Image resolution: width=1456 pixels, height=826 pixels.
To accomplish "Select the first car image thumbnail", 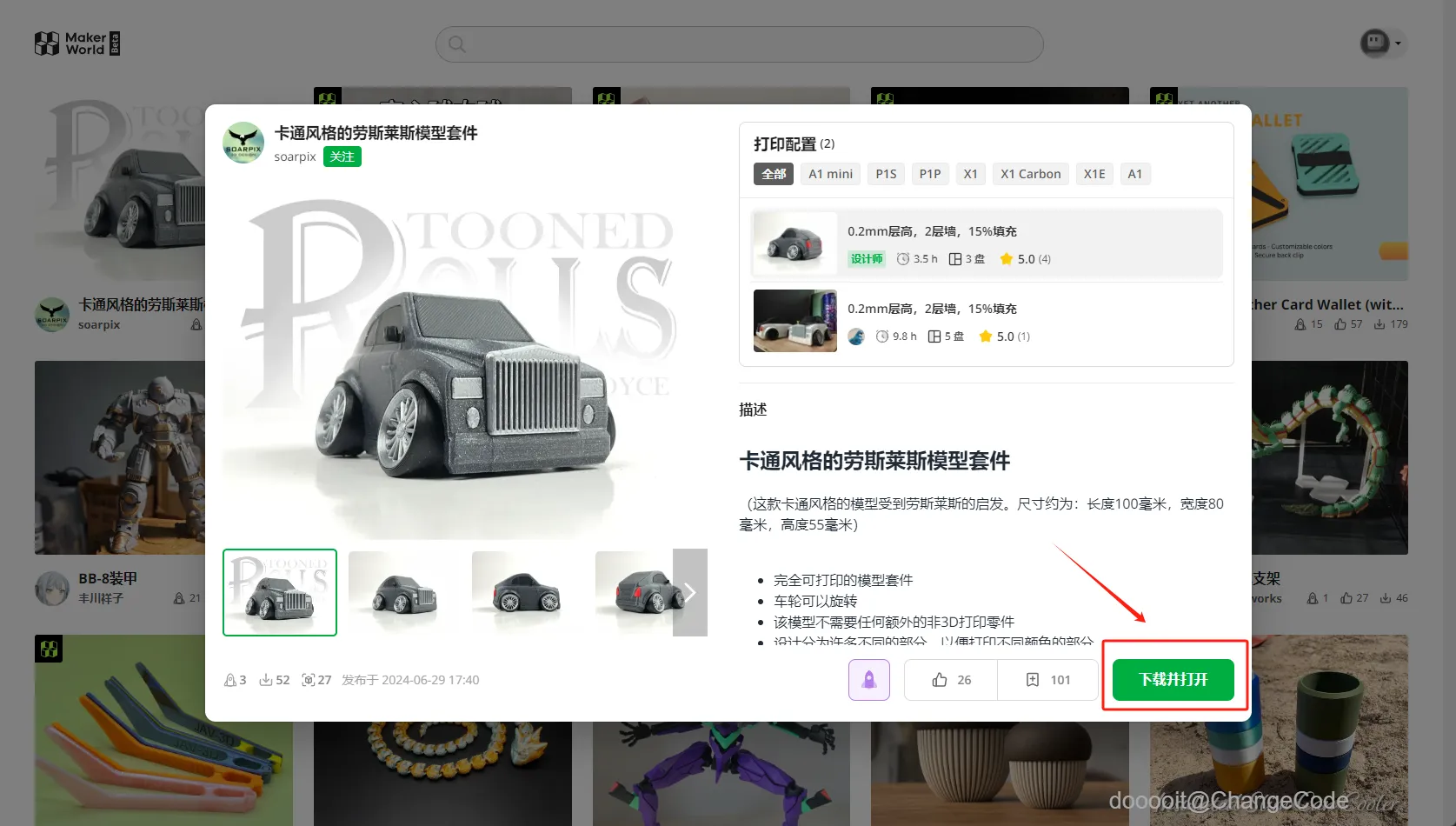I will click(279, 592).
